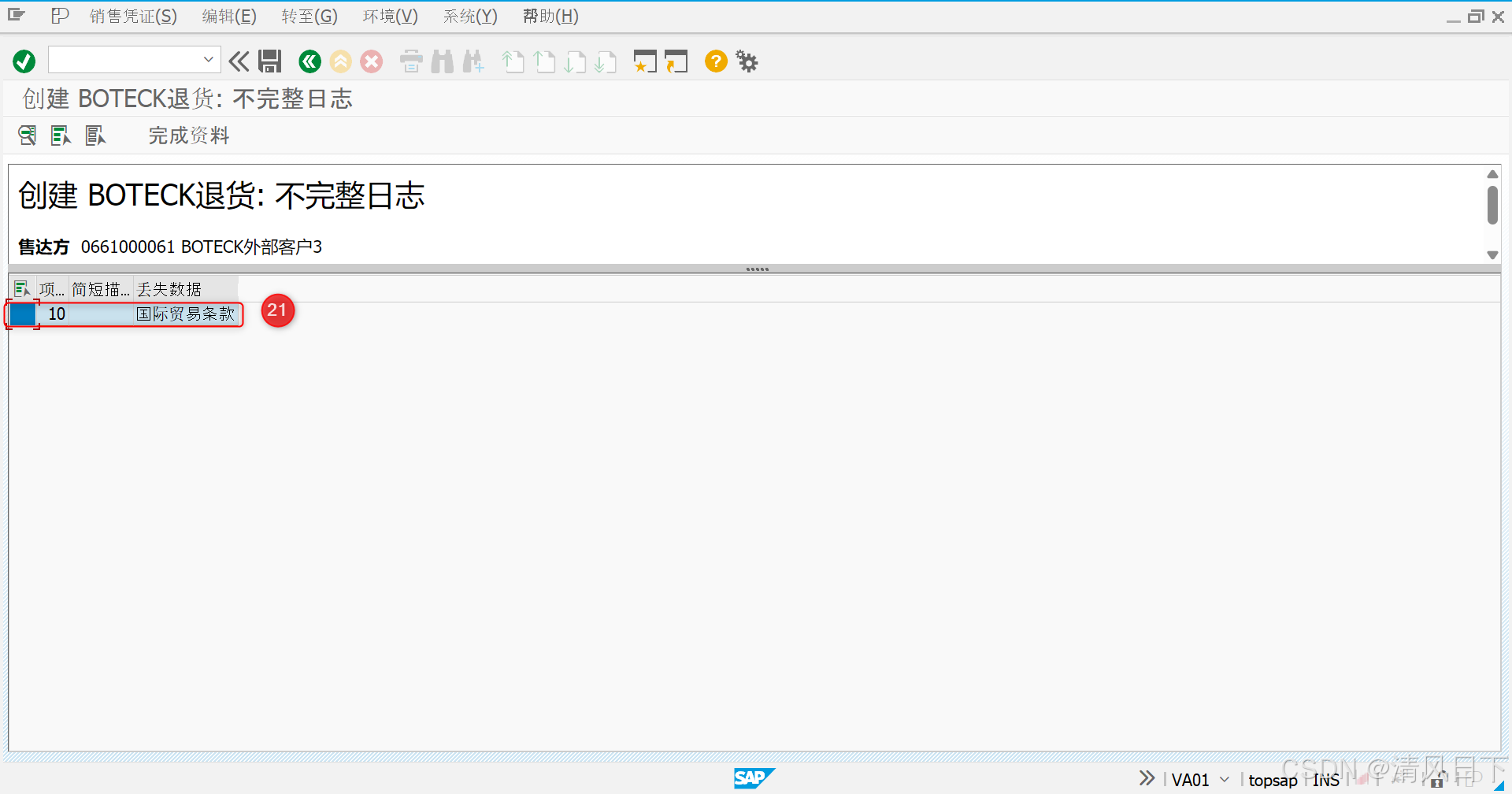Open Find with the binoculars icon
Image resolution: width=1512 pixels, height=794 pixels.
click(x=442, y=61)
